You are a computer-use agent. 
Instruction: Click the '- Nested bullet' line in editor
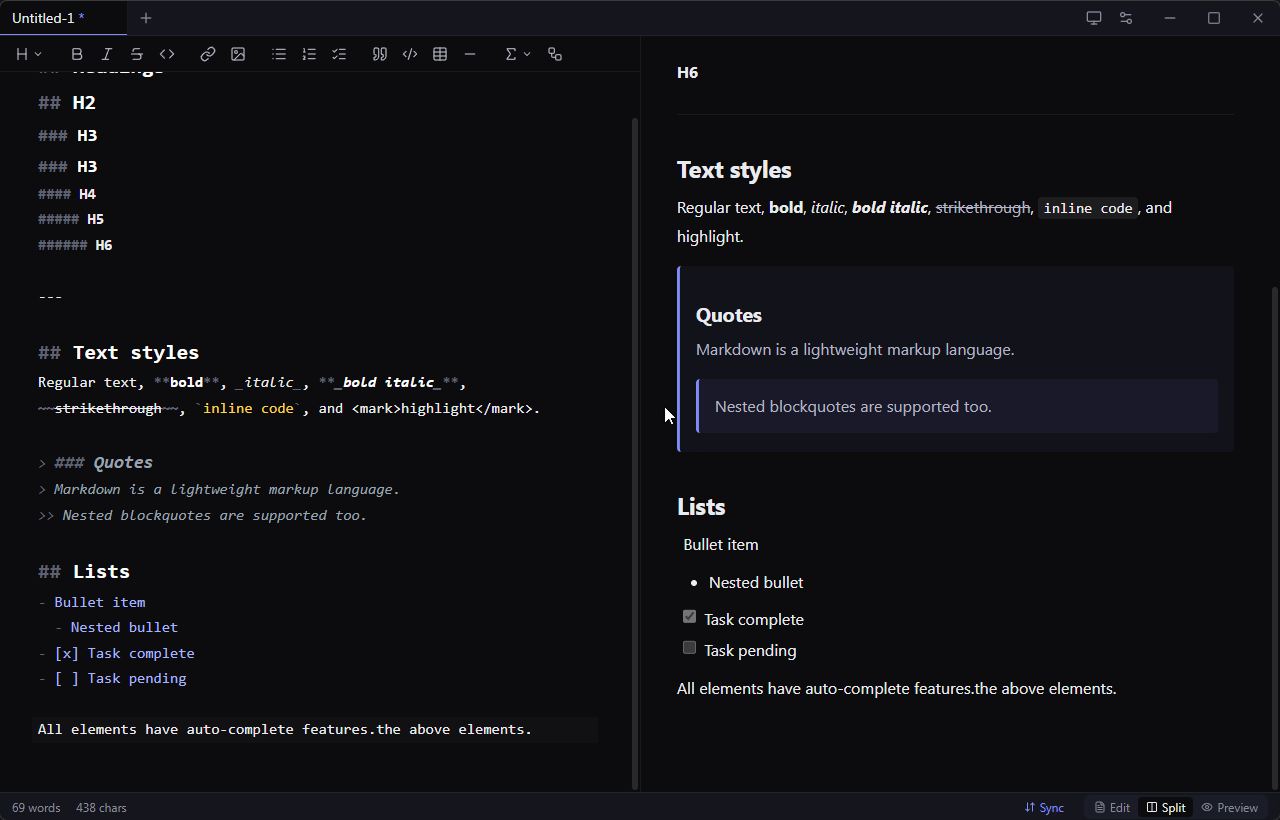pos(116,627)
